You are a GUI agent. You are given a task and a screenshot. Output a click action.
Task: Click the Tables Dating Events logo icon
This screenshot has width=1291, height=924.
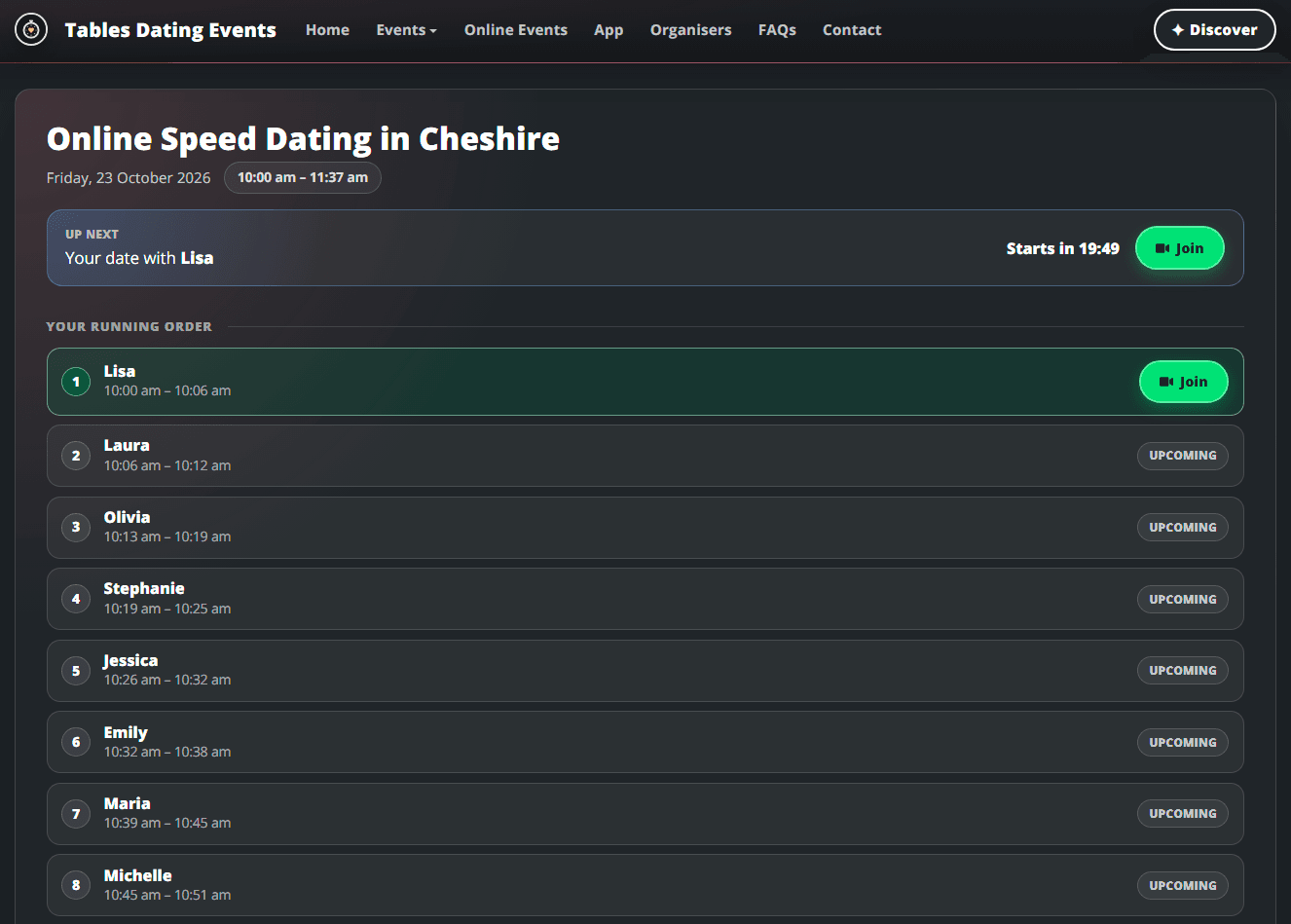pyautogui.click(x=31, y=30)
